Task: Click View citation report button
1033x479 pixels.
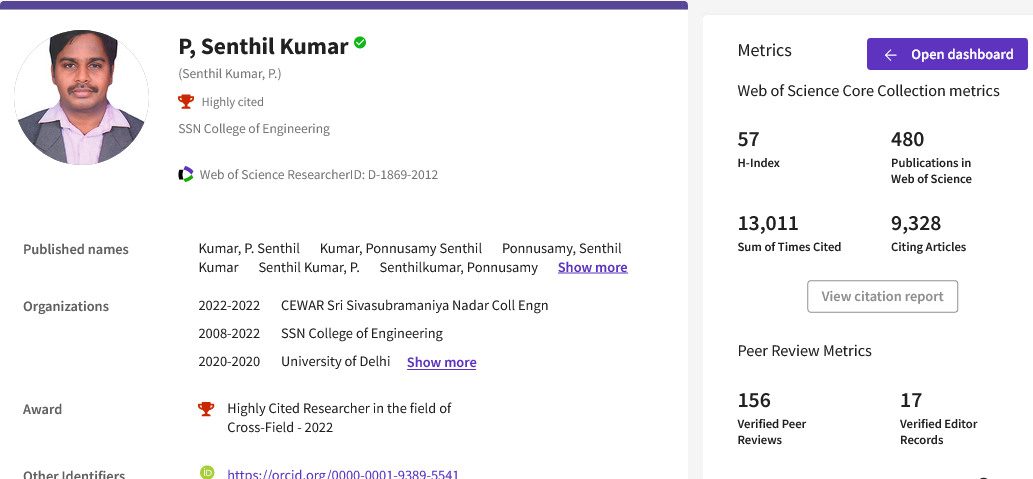Action: [x=882, y=296]
